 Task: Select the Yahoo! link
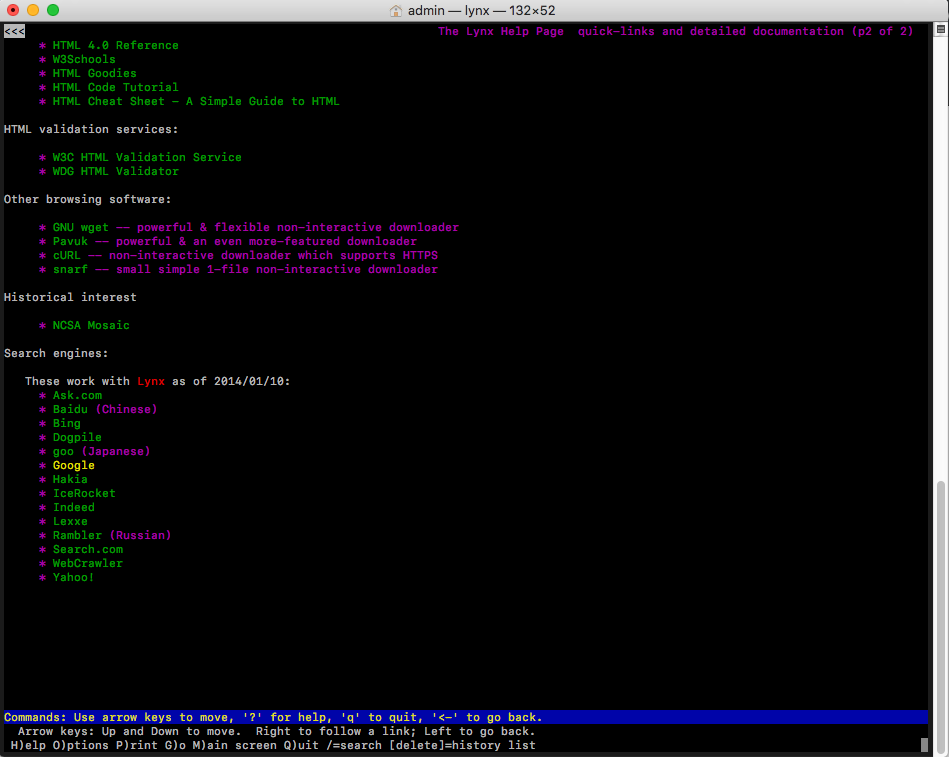(x=73, y=577)
